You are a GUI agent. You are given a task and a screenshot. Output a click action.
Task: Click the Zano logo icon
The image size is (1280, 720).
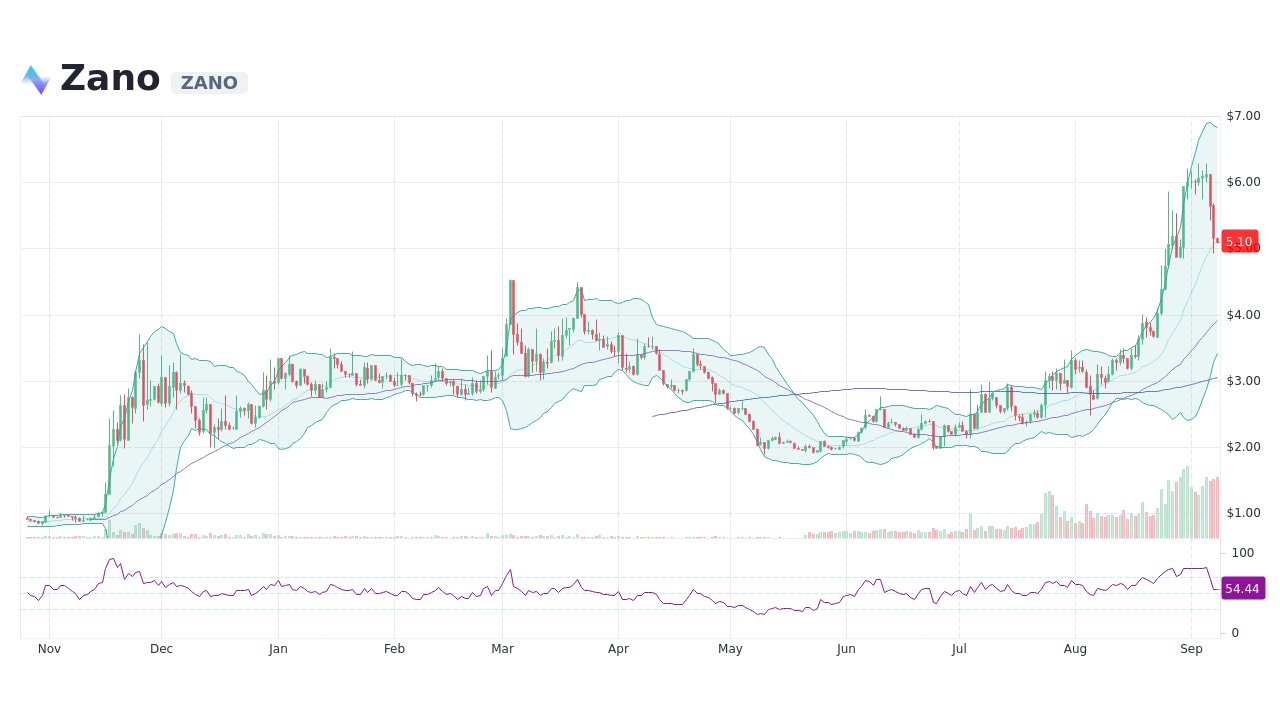35,80
